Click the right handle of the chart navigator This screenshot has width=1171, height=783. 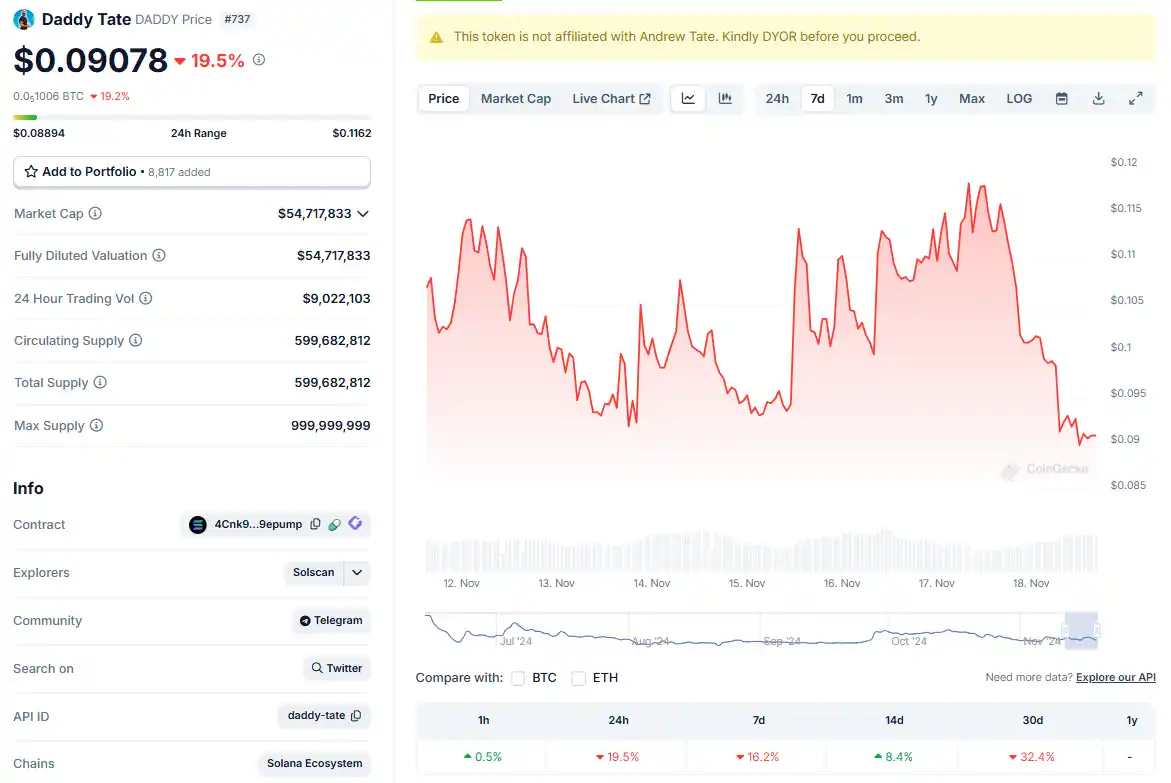(x=1096, y=631)
